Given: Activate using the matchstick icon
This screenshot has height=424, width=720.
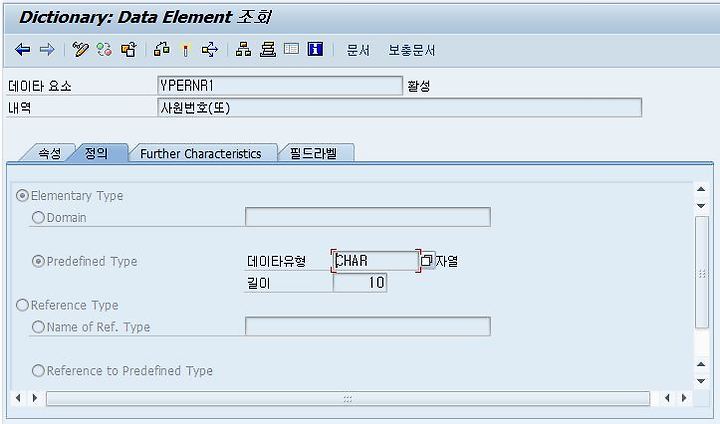Looking at the screenshot, I should tap(186, 50).
